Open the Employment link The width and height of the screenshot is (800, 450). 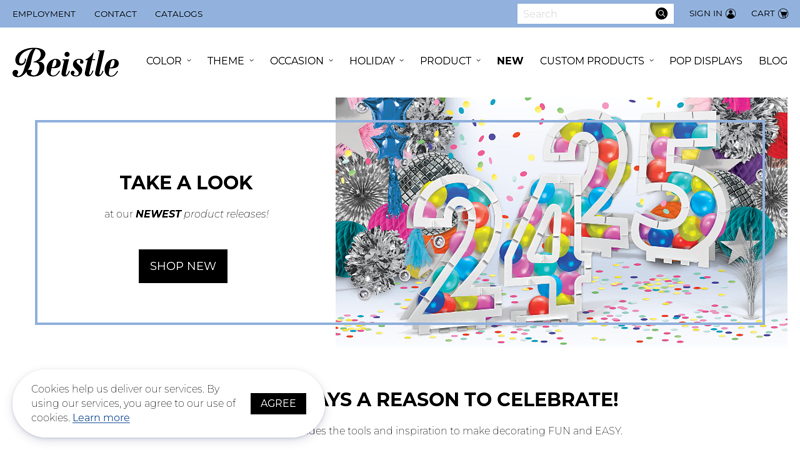44,14
